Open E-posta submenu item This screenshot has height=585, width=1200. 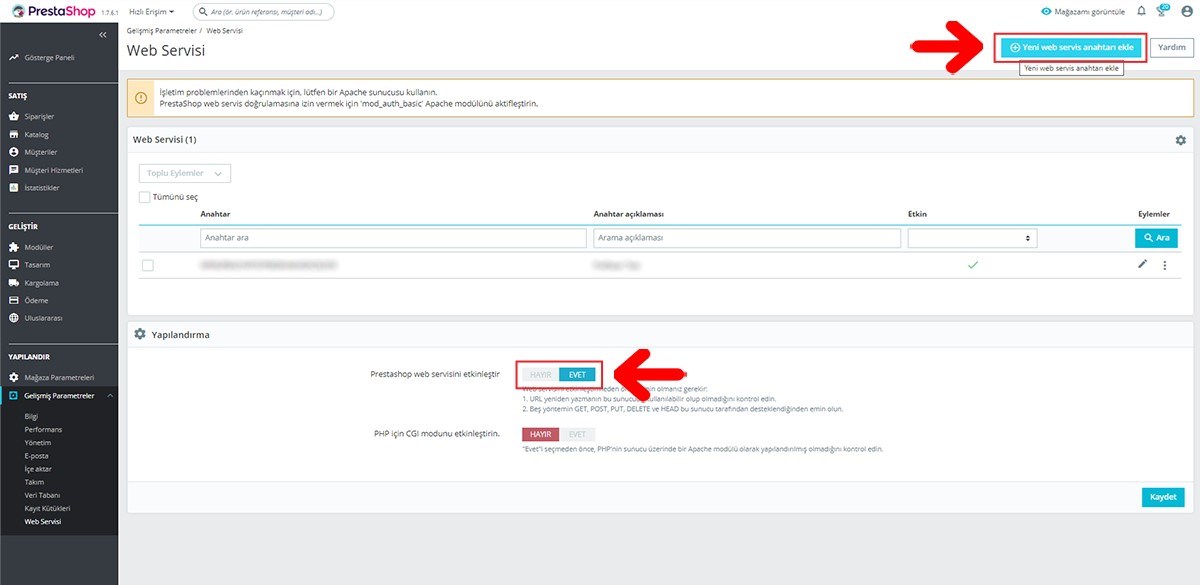36,455
